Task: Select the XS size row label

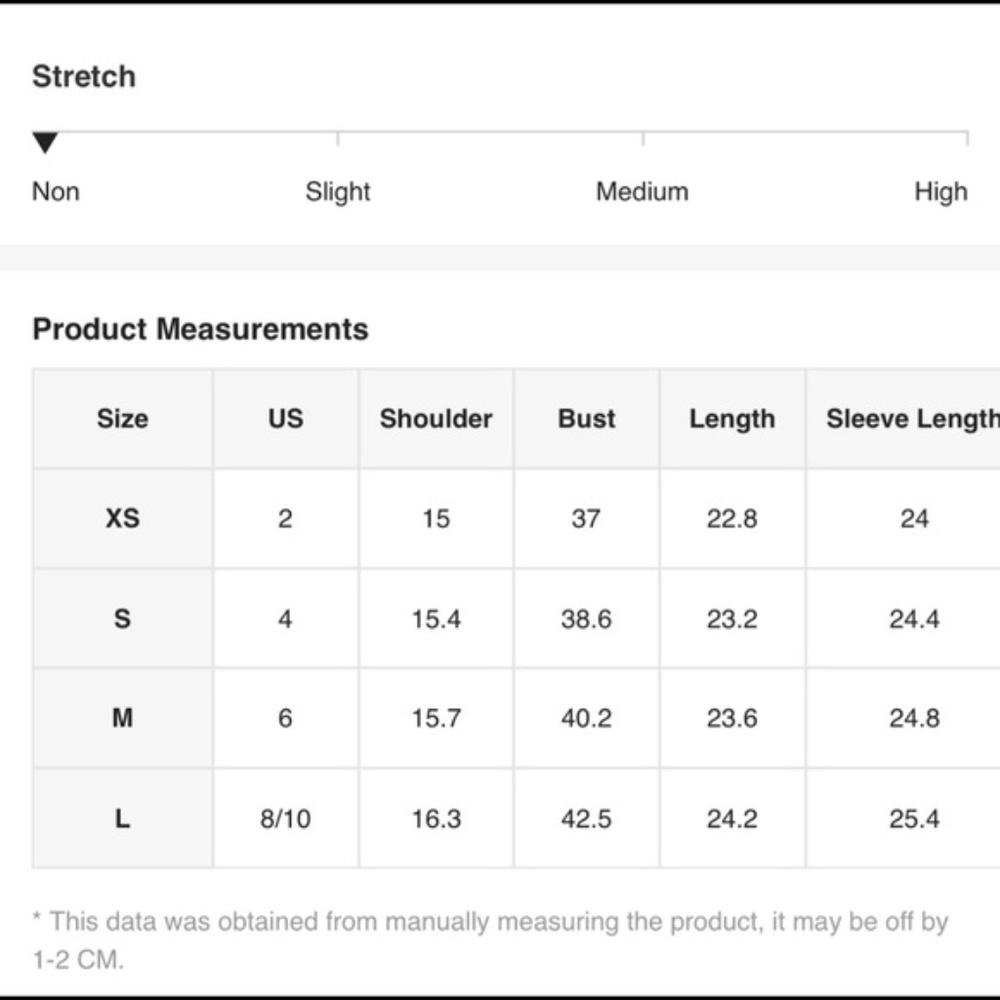Action: tap(122, 518)
